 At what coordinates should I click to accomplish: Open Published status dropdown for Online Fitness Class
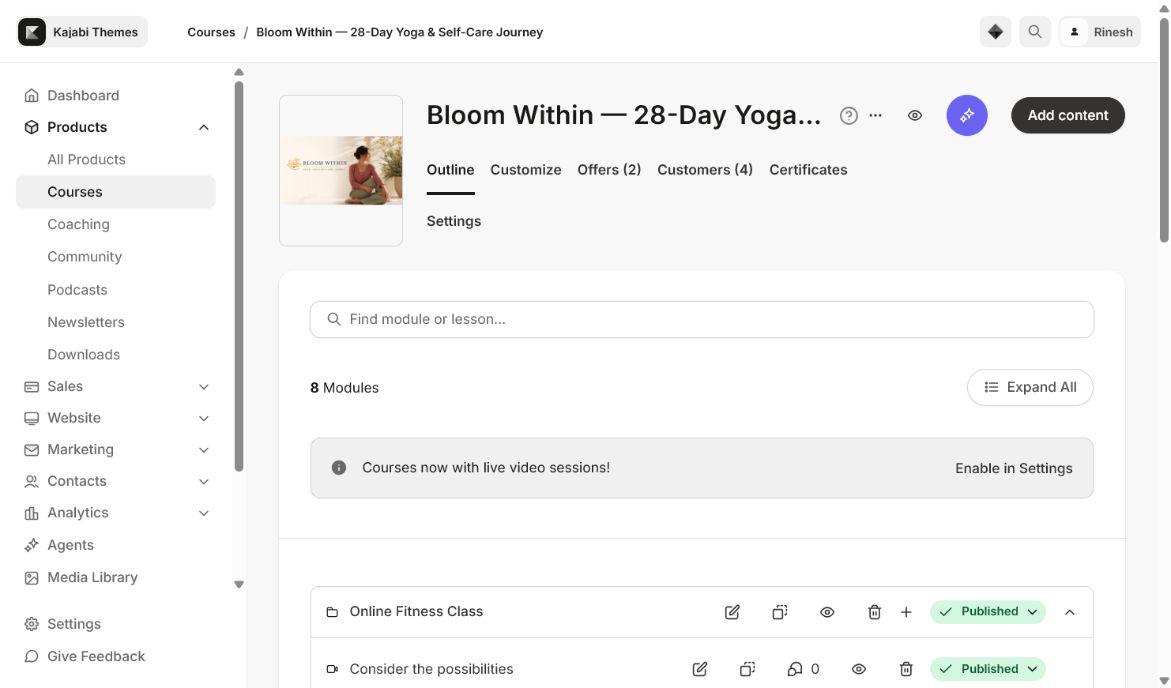(x=987, y=612)
